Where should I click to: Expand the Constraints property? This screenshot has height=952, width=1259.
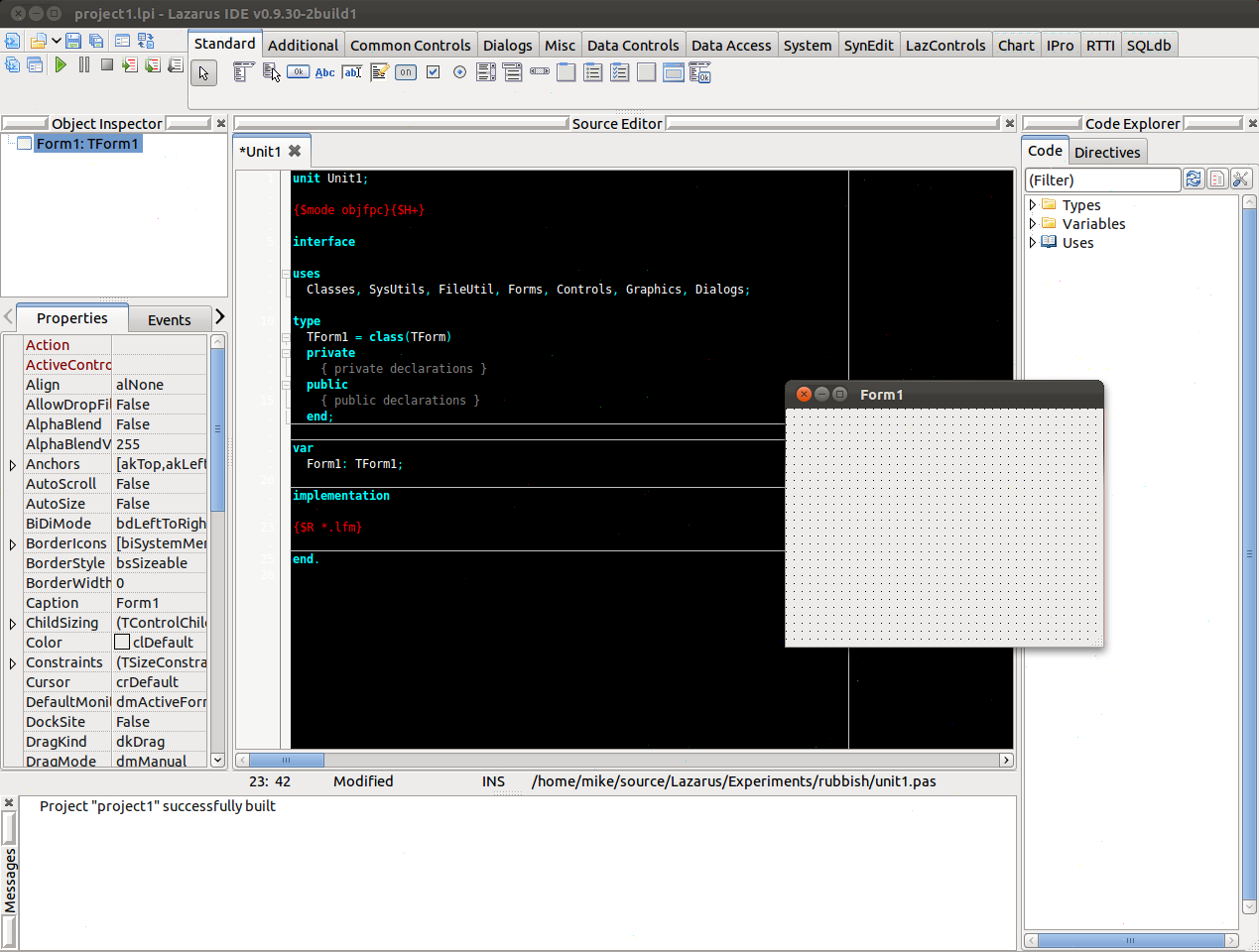click(x=13, y=662)
